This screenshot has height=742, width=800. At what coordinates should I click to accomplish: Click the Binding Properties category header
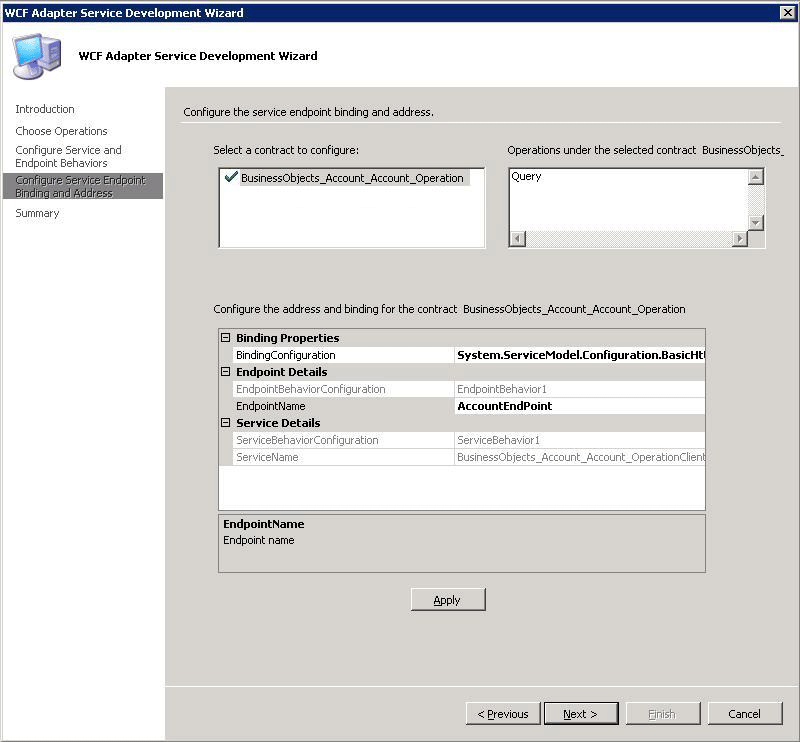click(x=287, y=338)
